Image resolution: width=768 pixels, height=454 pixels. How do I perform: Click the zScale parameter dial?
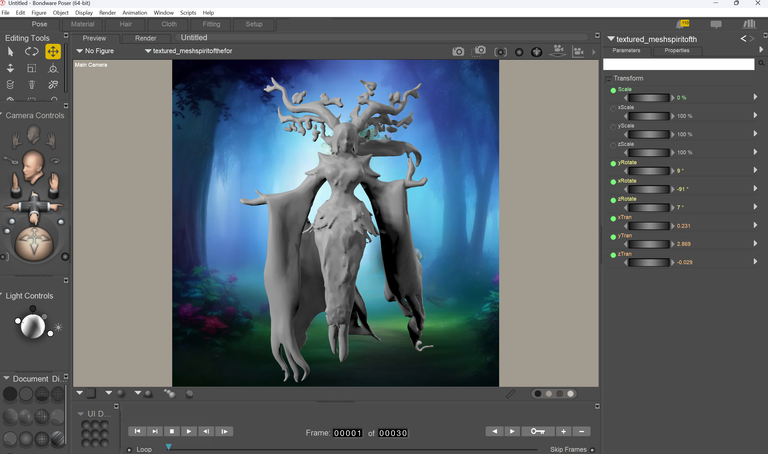649,152
